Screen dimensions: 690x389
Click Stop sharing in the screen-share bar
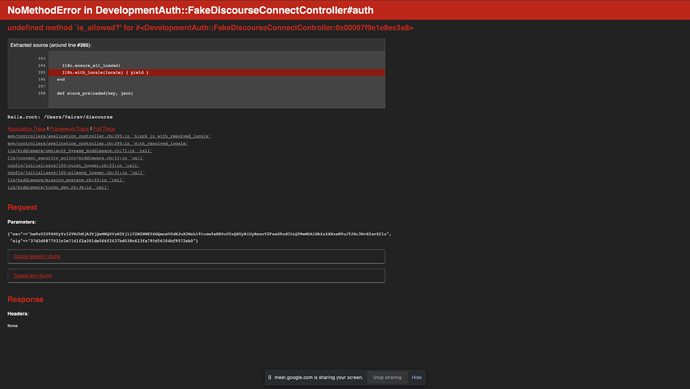[387, 378]
